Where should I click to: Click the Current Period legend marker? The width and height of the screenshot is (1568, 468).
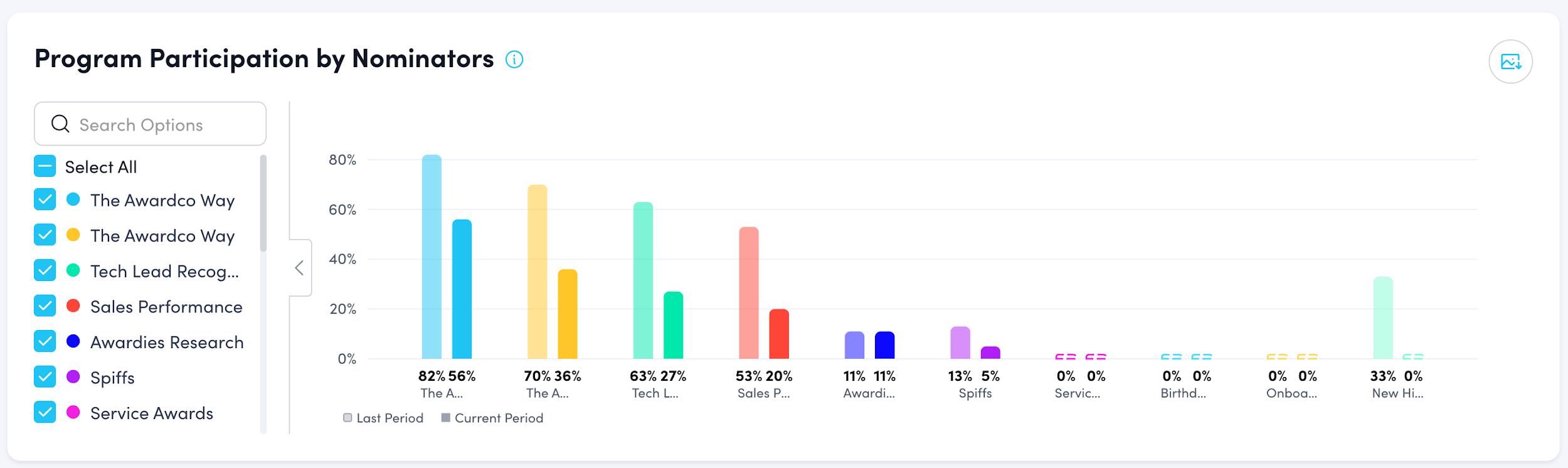[446, 418]
